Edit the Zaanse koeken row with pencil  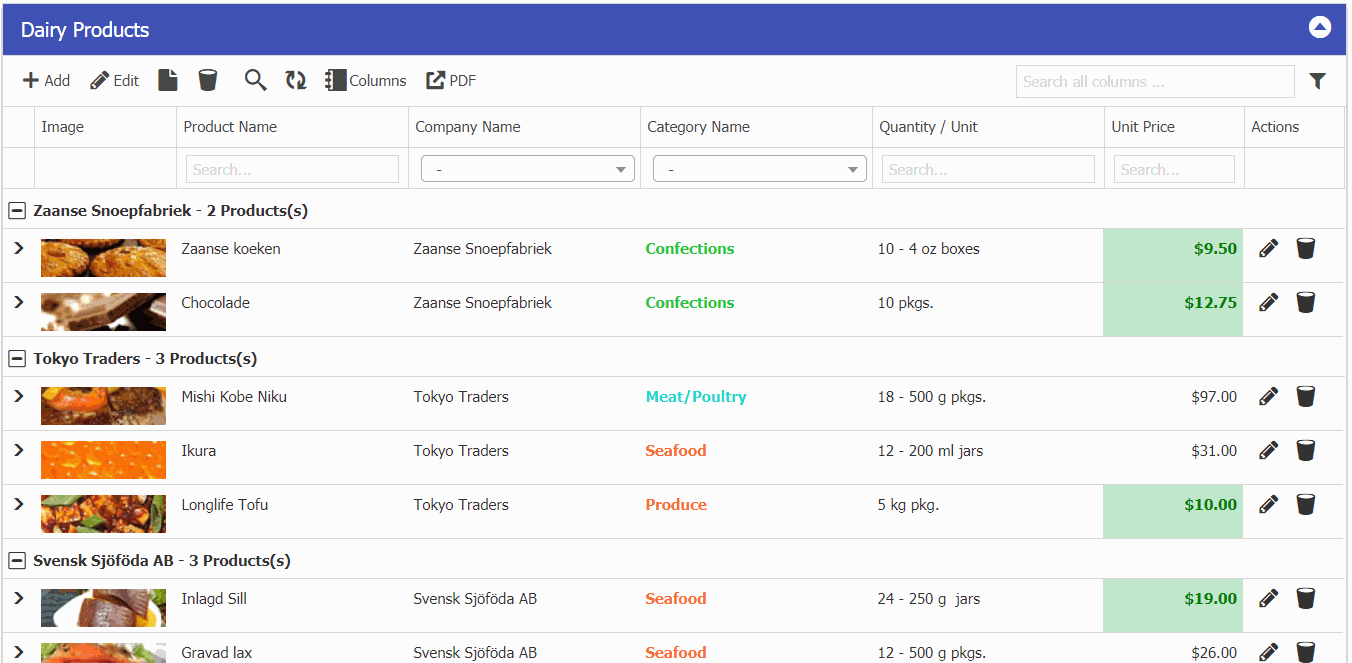[x=1269, y=249]
